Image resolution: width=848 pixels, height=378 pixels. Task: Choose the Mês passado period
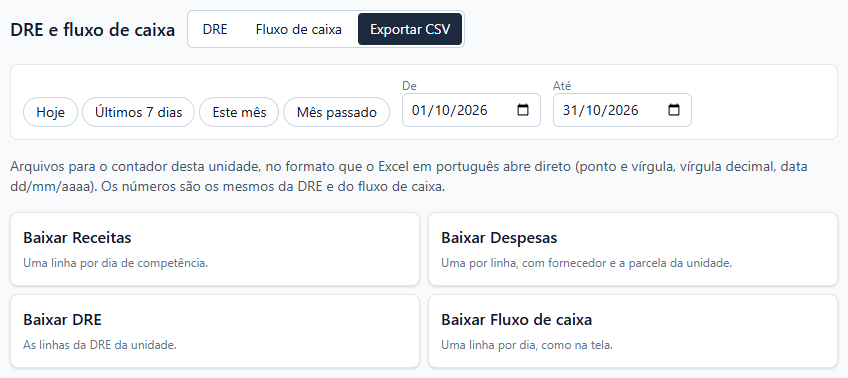336,112
